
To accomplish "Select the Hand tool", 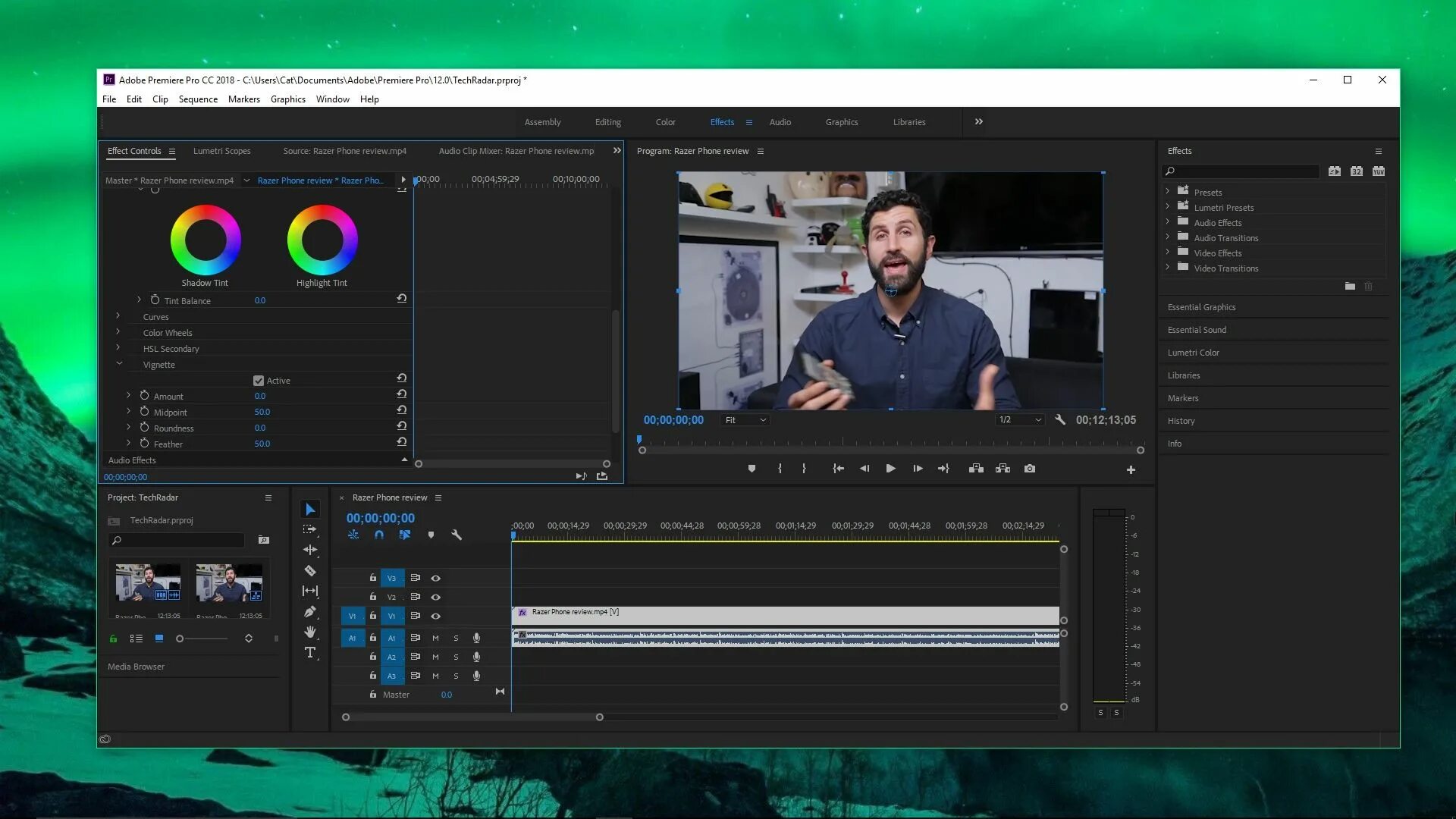I will pyautogui.click(x=309, y=632).
